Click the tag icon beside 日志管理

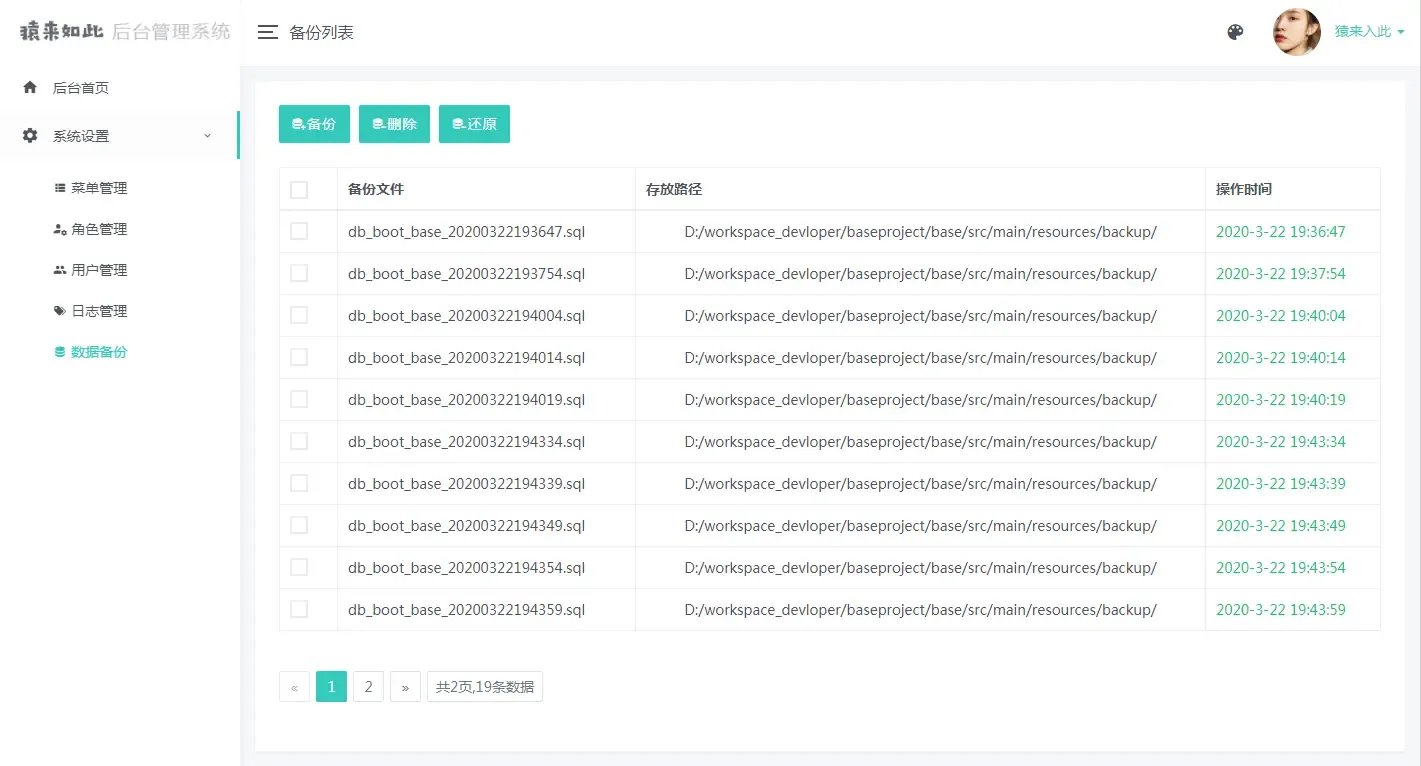[x=60, y=310]
